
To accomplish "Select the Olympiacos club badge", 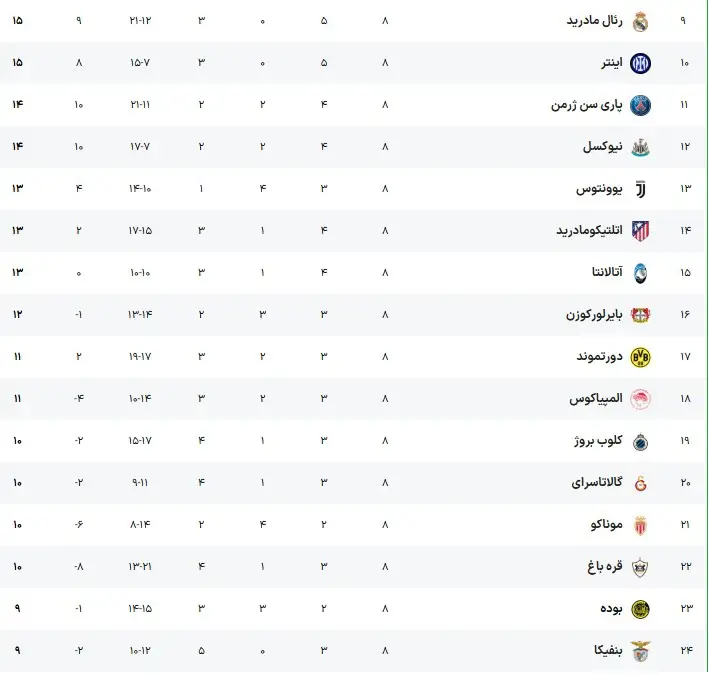I will (x=641, y=399).
